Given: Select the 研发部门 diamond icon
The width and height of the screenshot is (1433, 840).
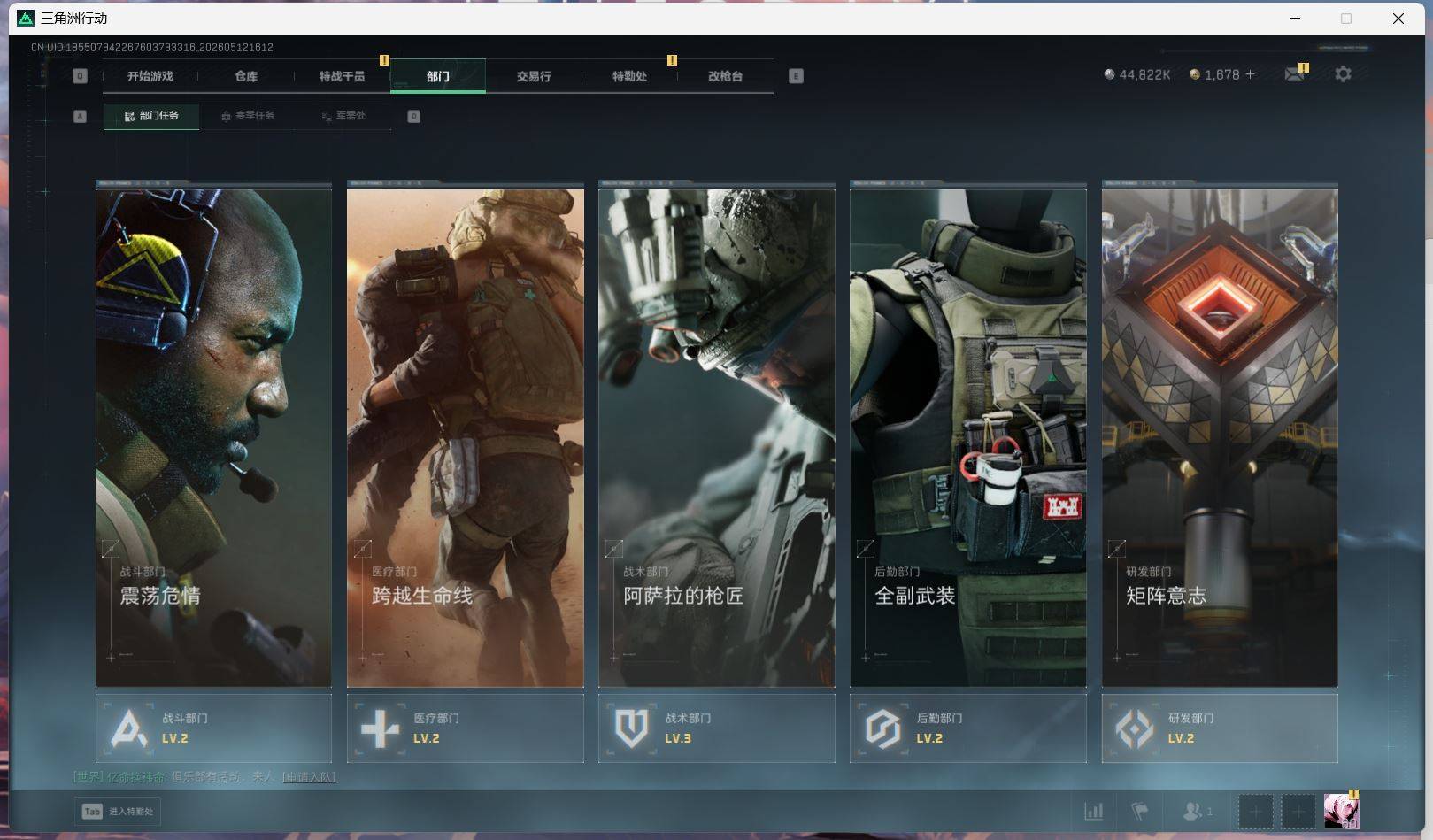Looking at the screenshot, I should coord(1135,728).
